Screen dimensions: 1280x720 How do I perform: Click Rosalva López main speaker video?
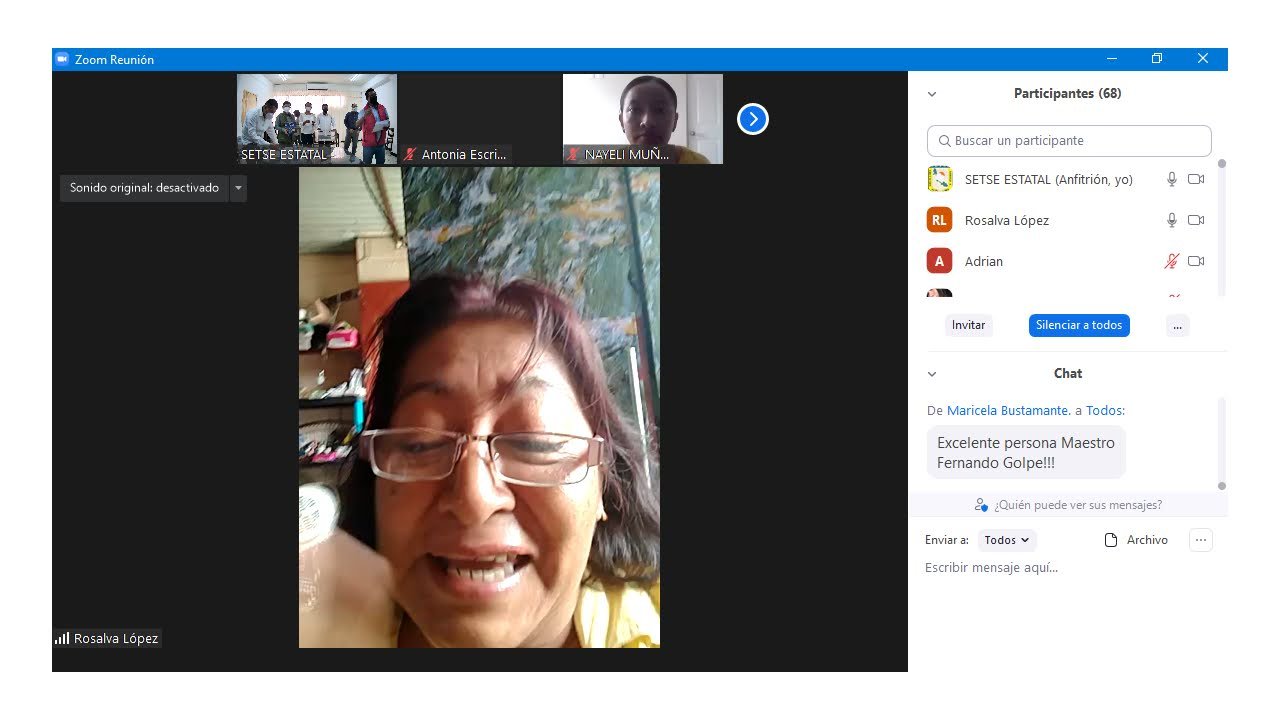point(479,407)
